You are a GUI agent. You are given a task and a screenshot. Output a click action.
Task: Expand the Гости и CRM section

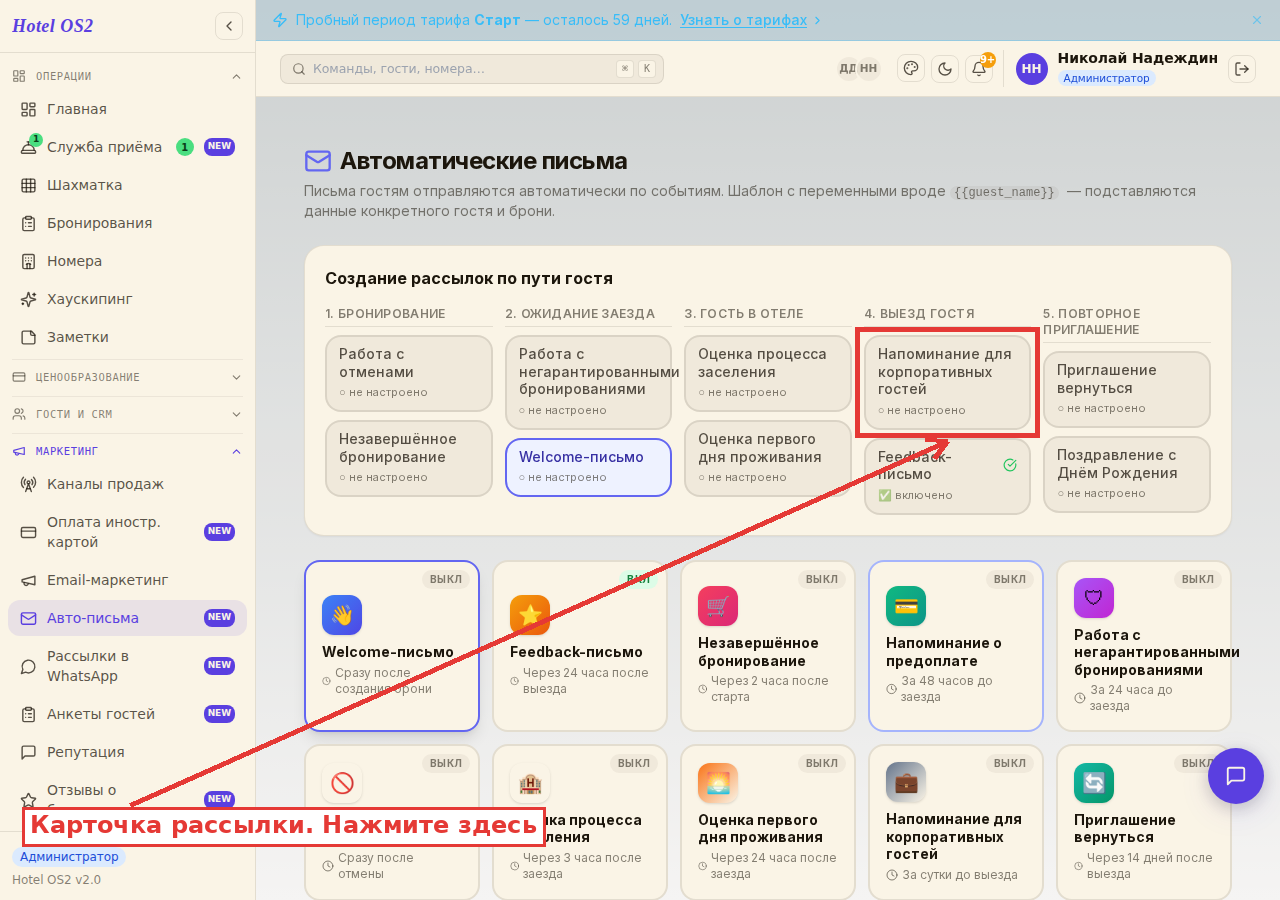[127, 414]
